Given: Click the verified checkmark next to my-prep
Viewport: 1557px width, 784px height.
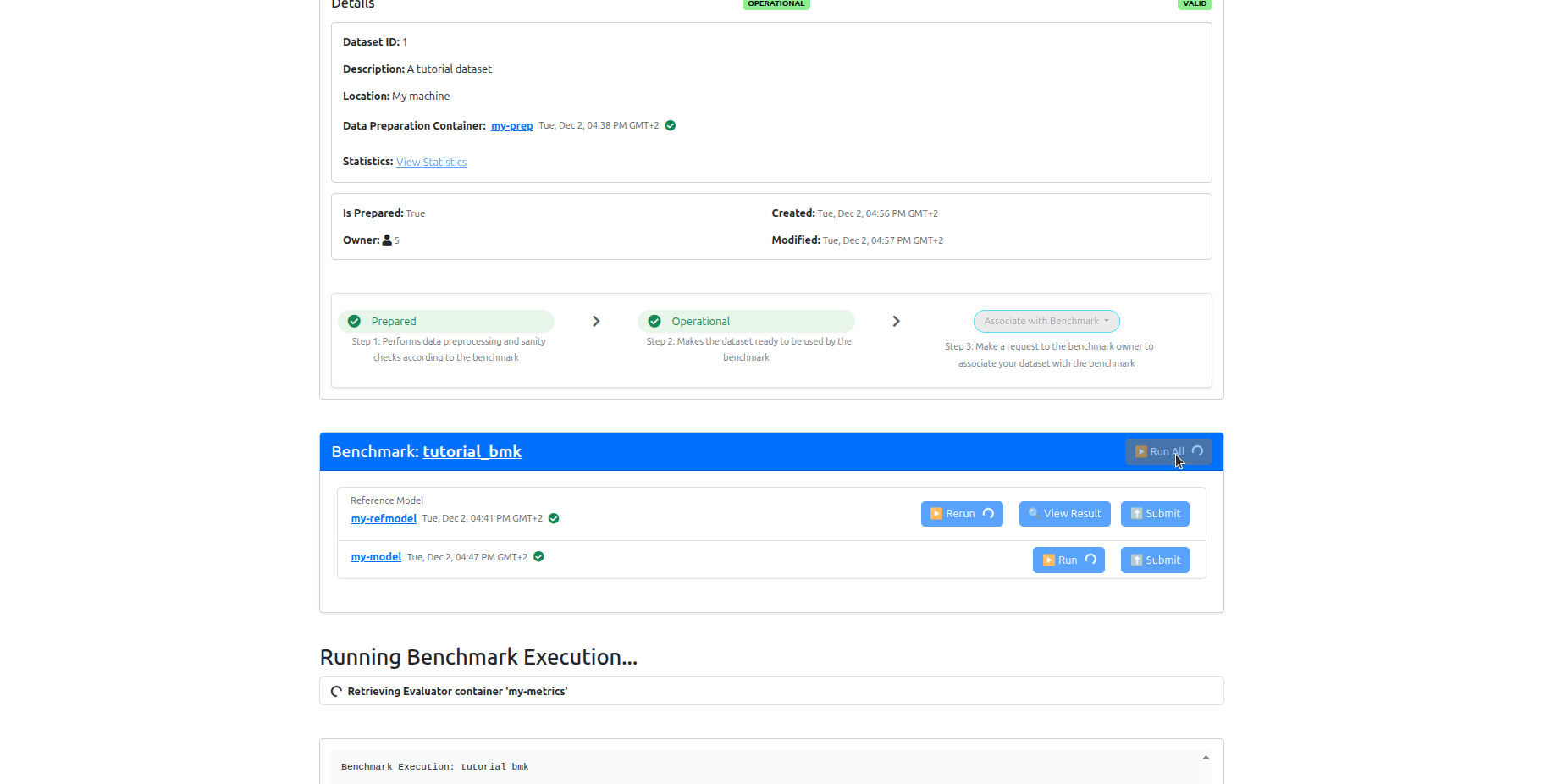Looking at the screenshot, I should (670, 125).
